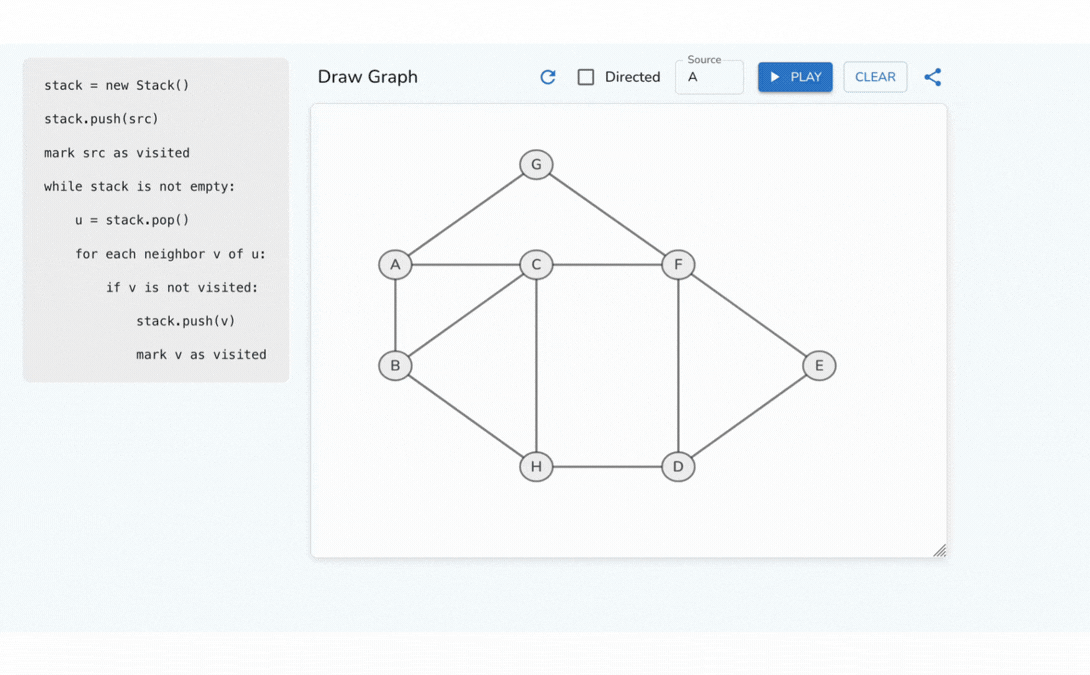Click node E on the right side

pyautogui.click(x=819, y=365)
